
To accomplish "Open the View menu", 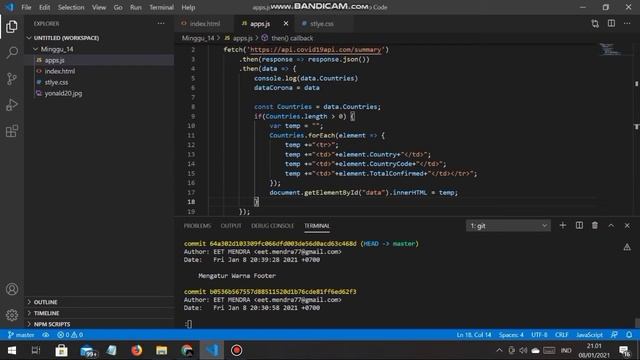I will pos(99,7).
